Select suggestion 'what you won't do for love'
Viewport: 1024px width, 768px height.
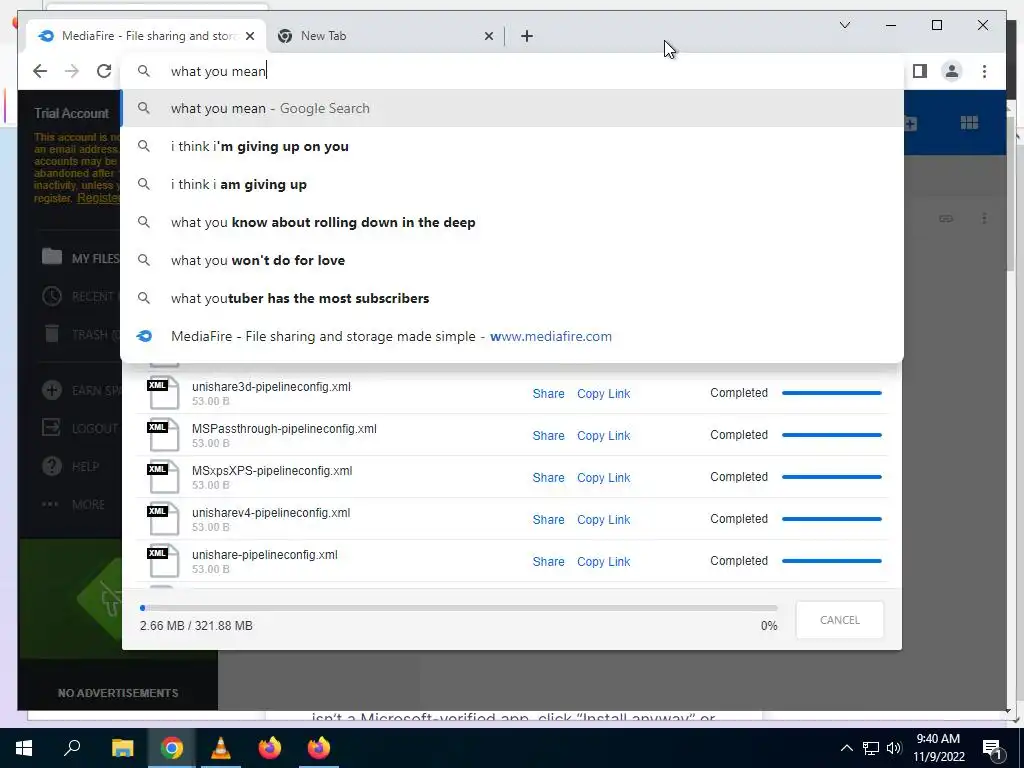512,260
